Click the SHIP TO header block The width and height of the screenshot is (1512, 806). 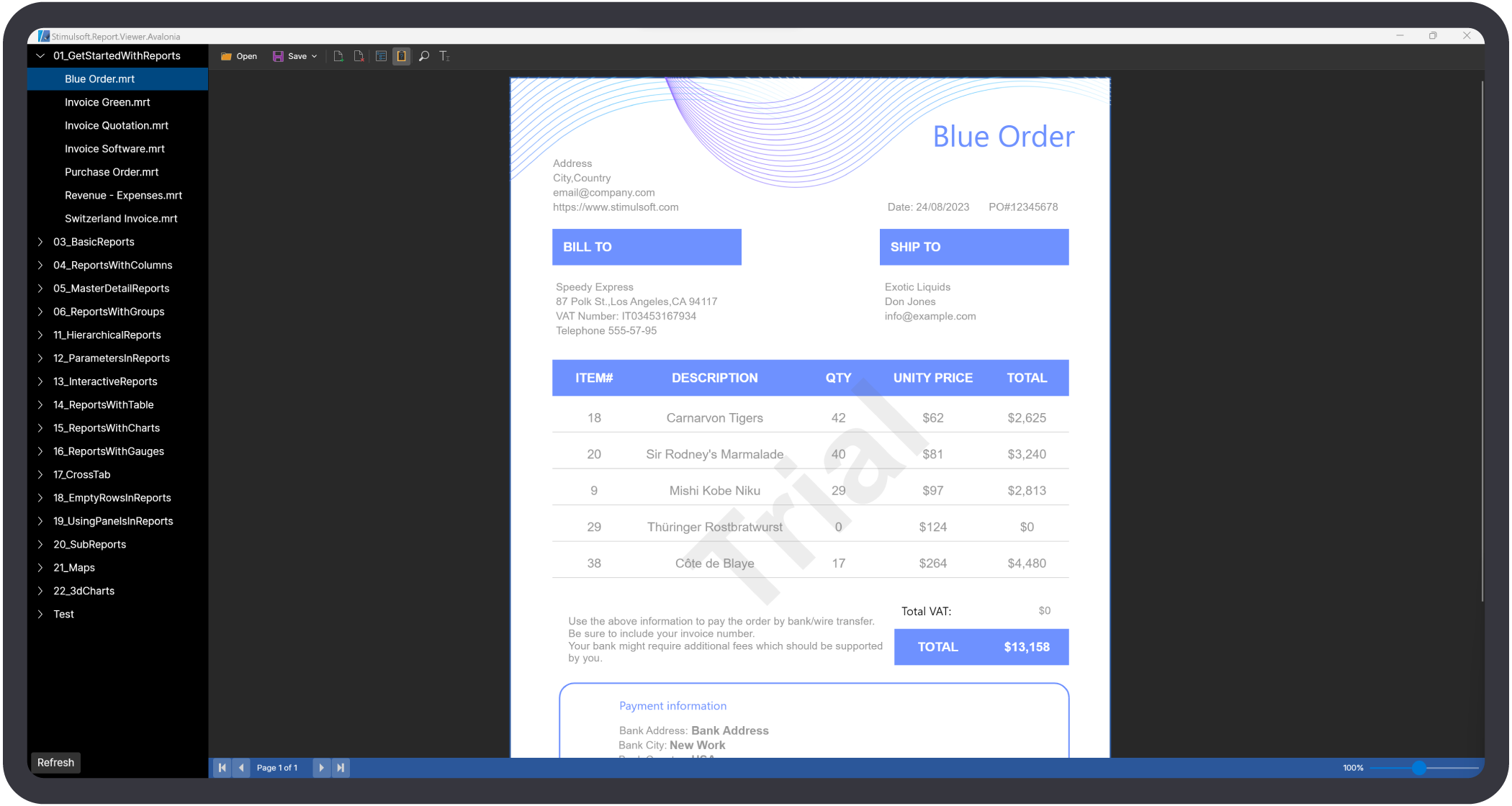pyautogui.click(x=974, y=247)
